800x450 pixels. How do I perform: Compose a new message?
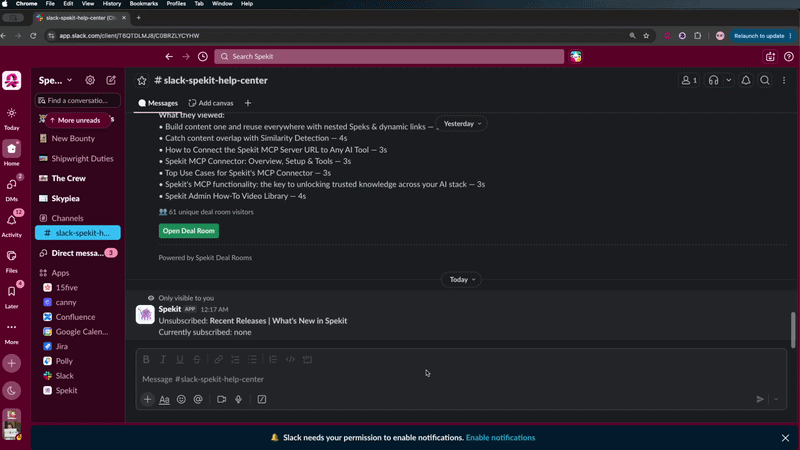tap(111, 80)
